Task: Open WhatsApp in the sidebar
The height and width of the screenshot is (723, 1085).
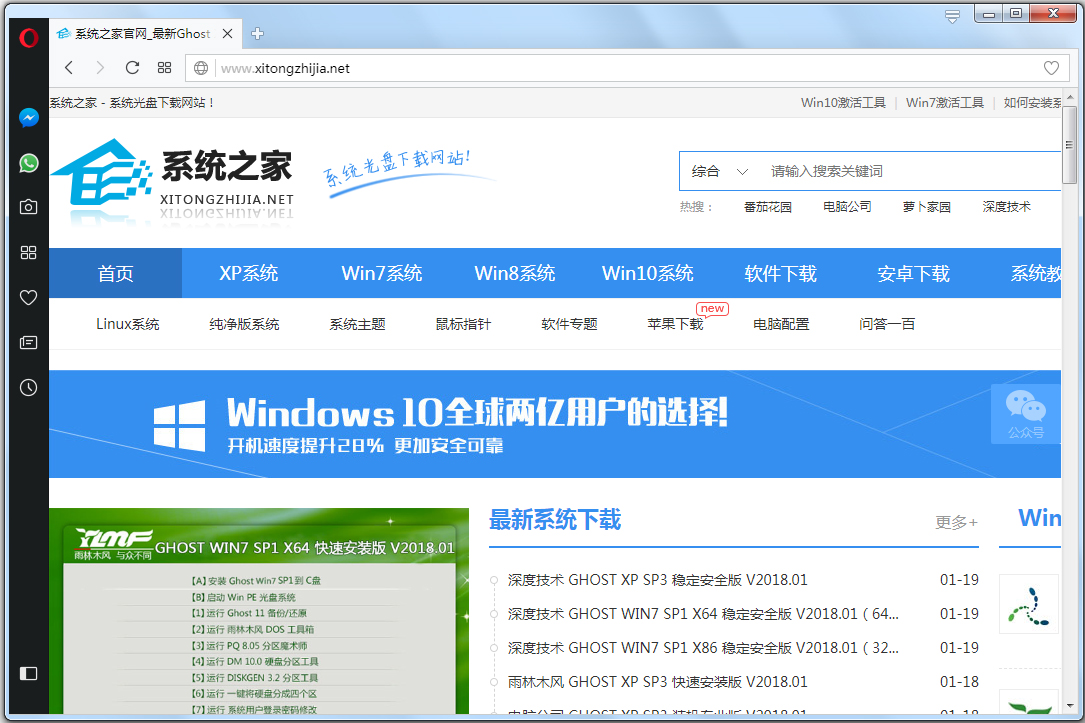Action: 28,163
